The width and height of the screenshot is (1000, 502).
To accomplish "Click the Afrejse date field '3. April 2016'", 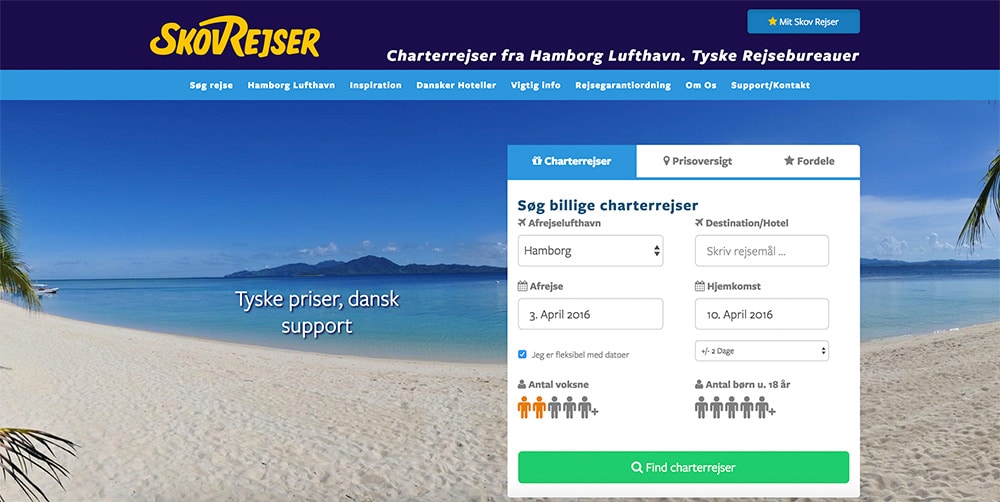I will [x=591, y=314].
